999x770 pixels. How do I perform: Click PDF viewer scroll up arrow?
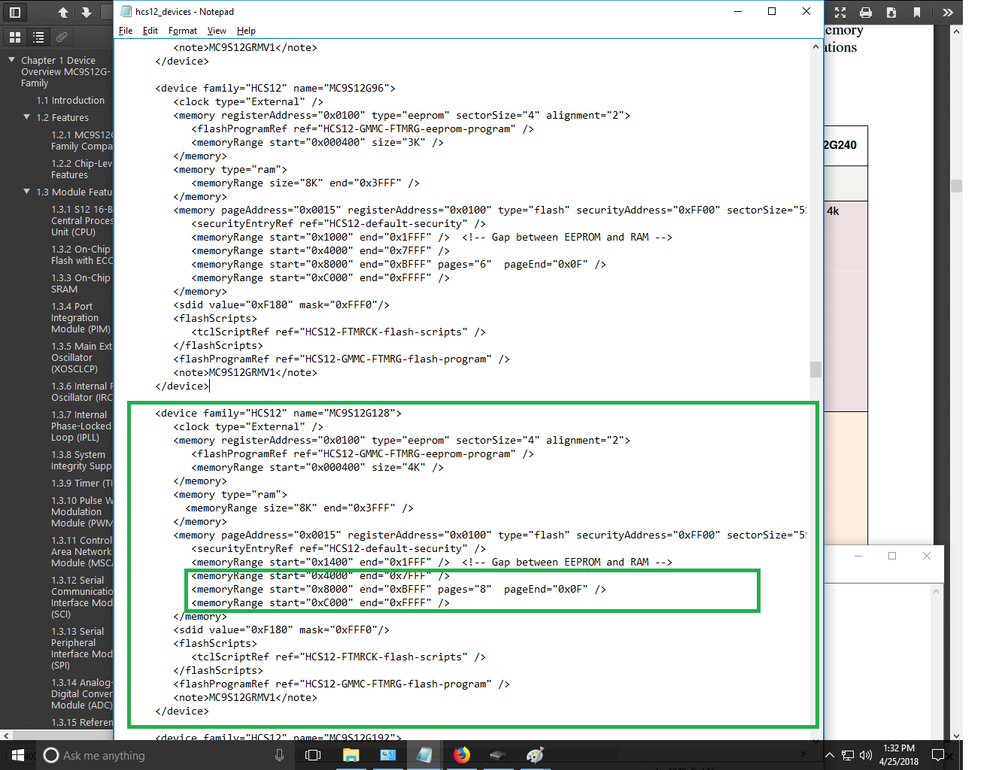point(956,31)
